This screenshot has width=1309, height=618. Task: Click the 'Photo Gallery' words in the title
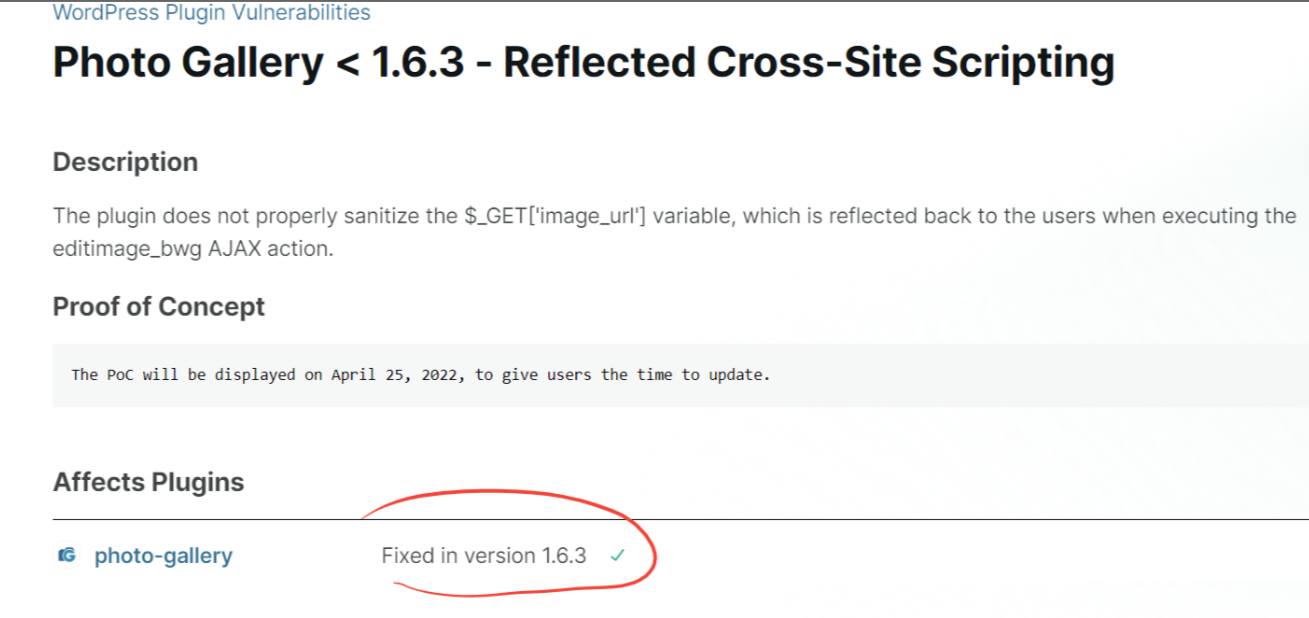coord(188,63)
